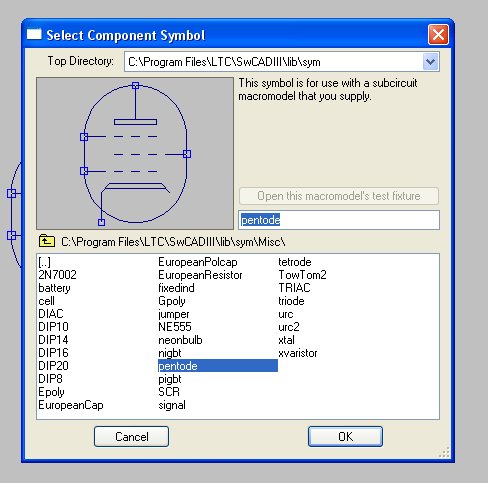Choose the tetrode entry in the list
The width and height of the screenshot is (488, 483).
[295, 262]
